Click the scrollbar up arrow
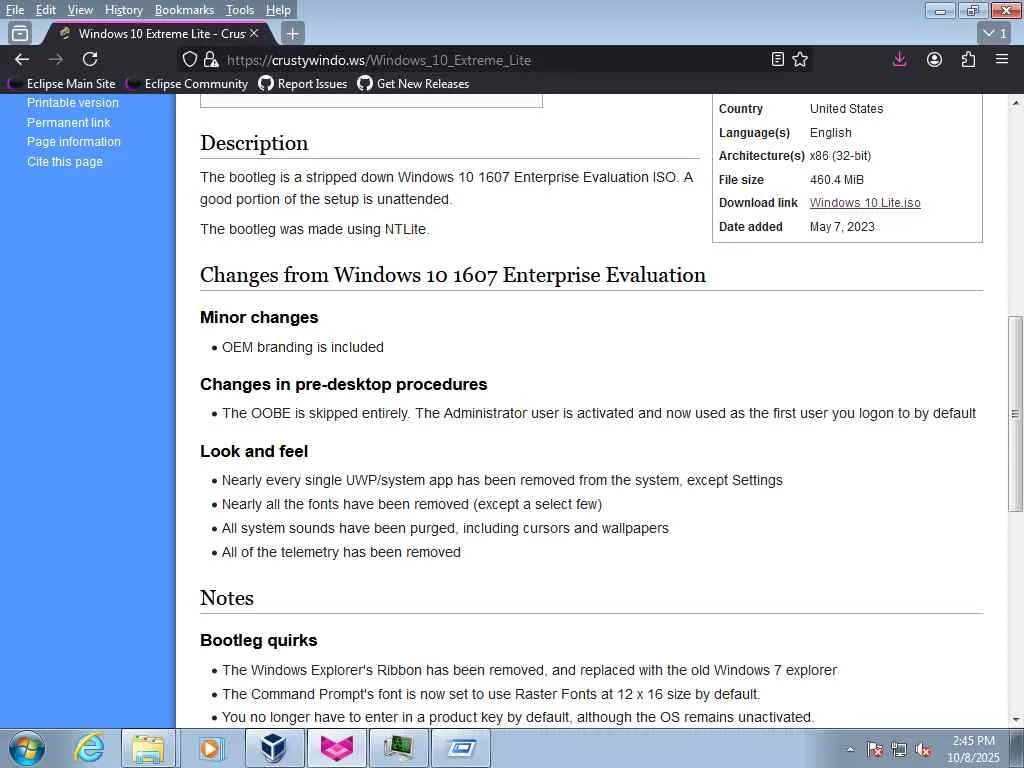Viewport: 1024px width, 768px height. (1015, 103)
